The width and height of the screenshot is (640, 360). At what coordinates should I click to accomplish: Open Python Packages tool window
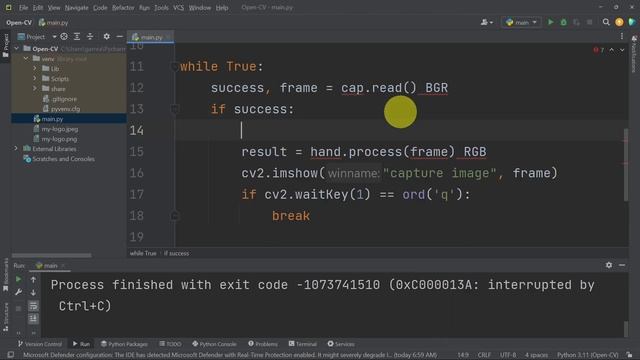124,344
